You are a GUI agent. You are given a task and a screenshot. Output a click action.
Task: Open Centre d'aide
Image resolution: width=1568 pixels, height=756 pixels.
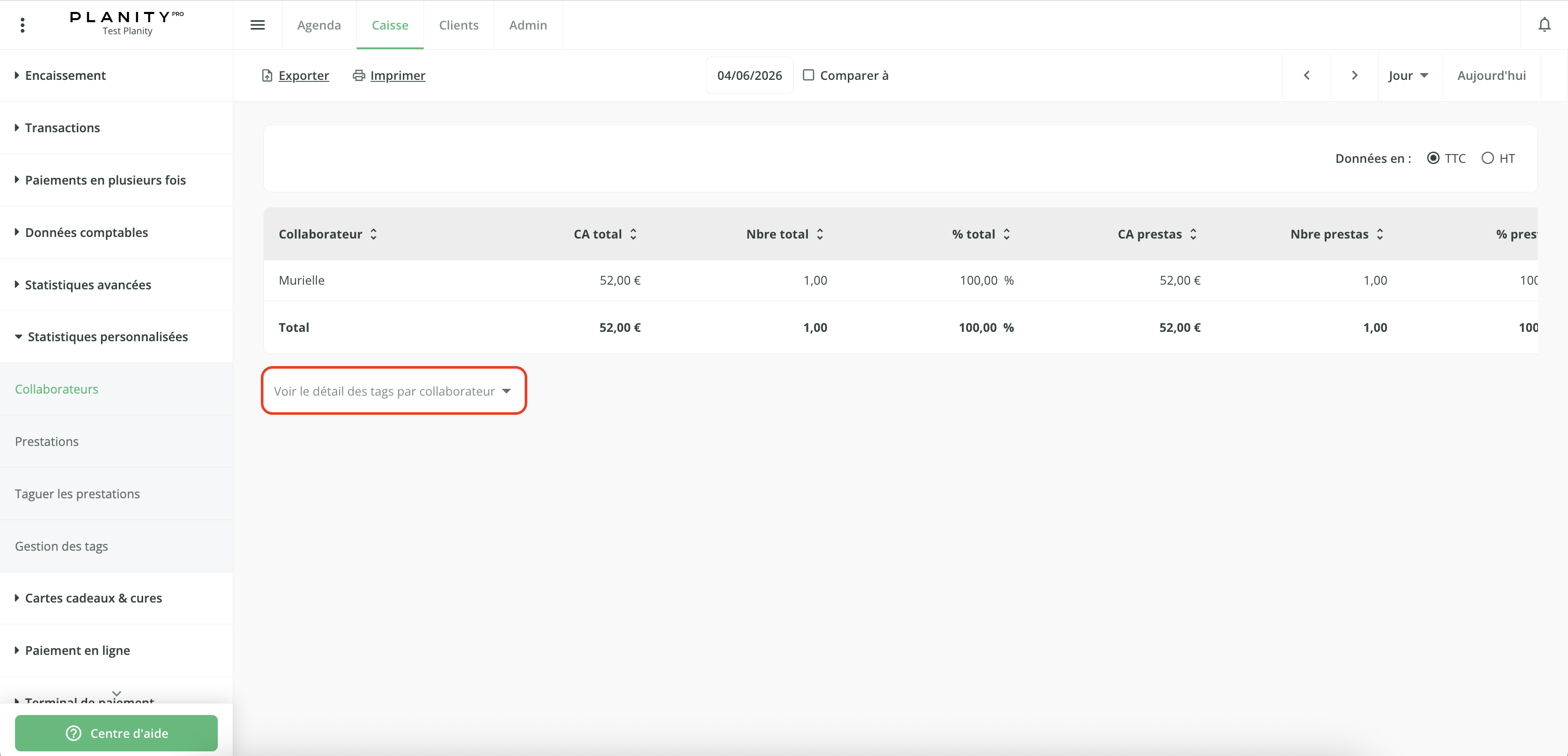[x=116, y=734]
